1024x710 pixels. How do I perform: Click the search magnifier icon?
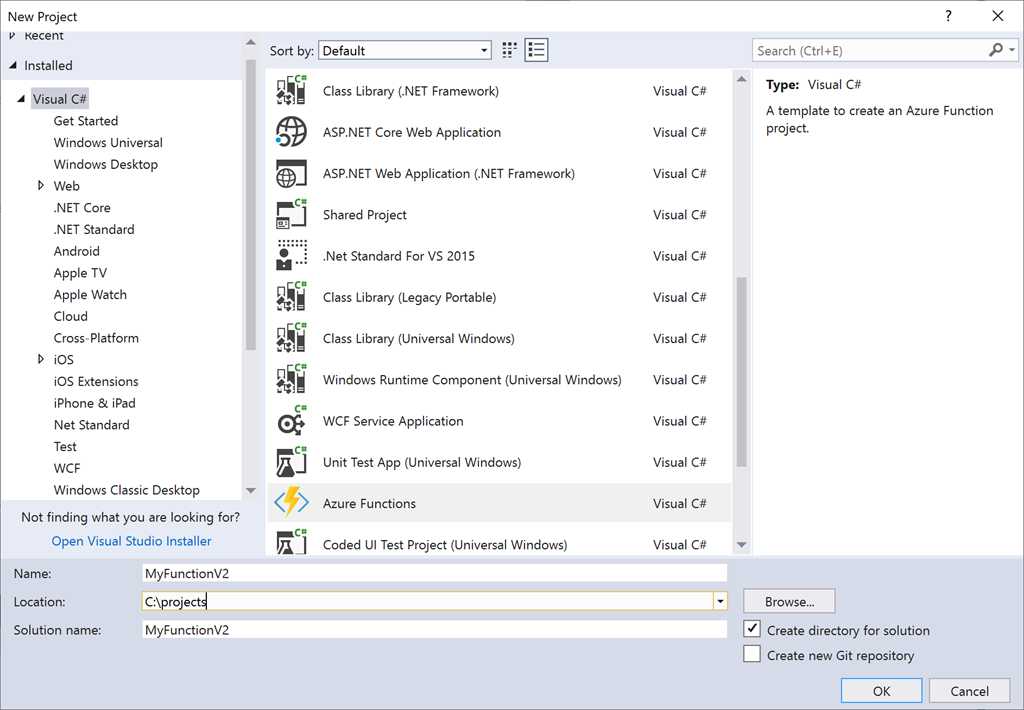(996, 50)
